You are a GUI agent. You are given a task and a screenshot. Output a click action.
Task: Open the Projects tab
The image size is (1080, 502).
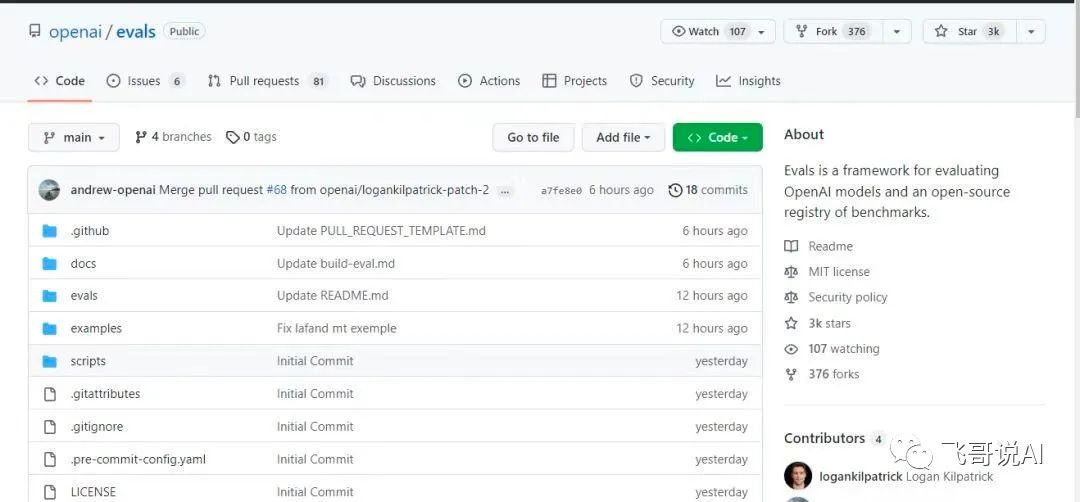pos(574,81)
